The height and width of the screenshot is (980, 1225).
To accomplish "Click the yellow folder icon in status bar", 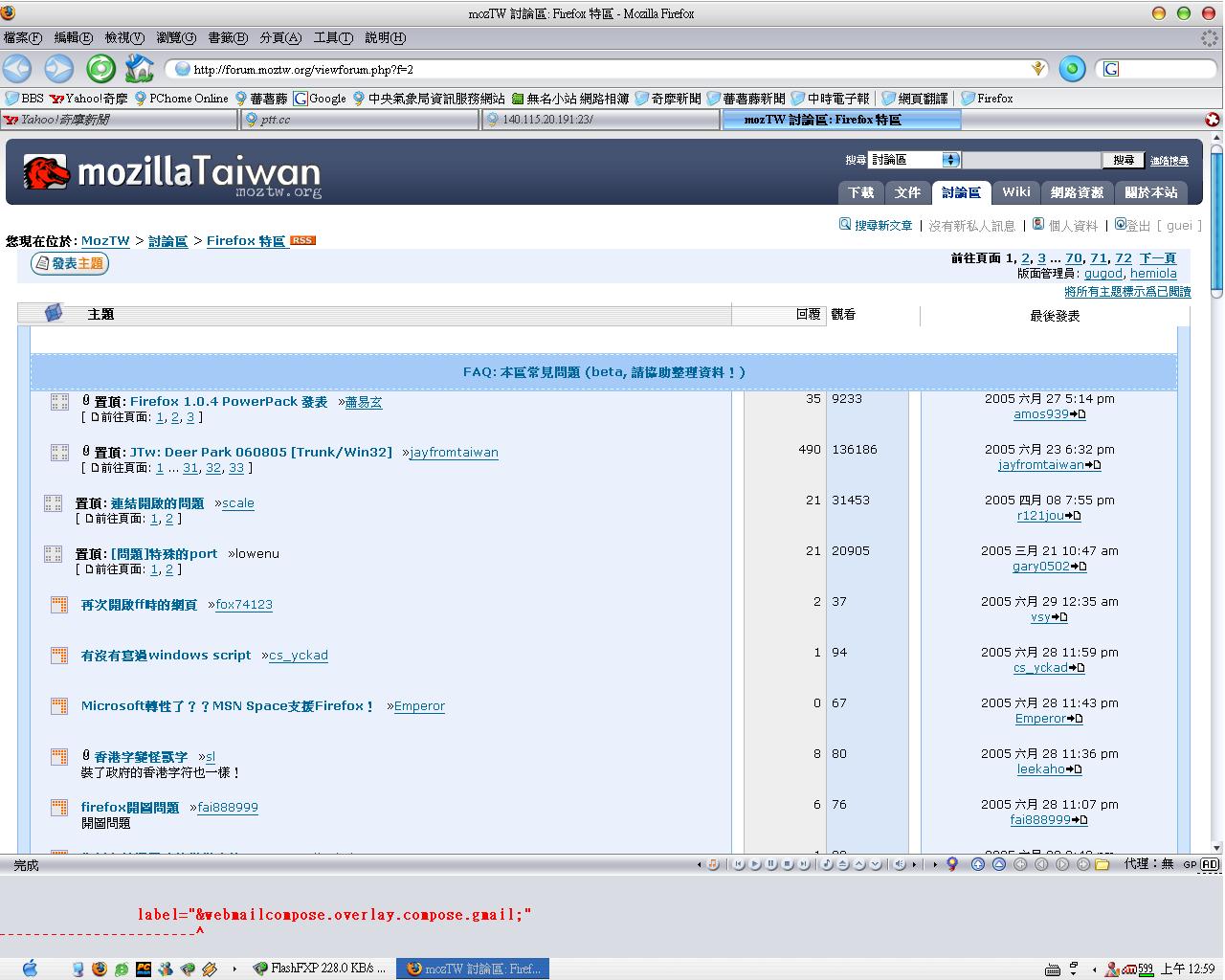I will pyautogui.click(x=1102, y=864).
